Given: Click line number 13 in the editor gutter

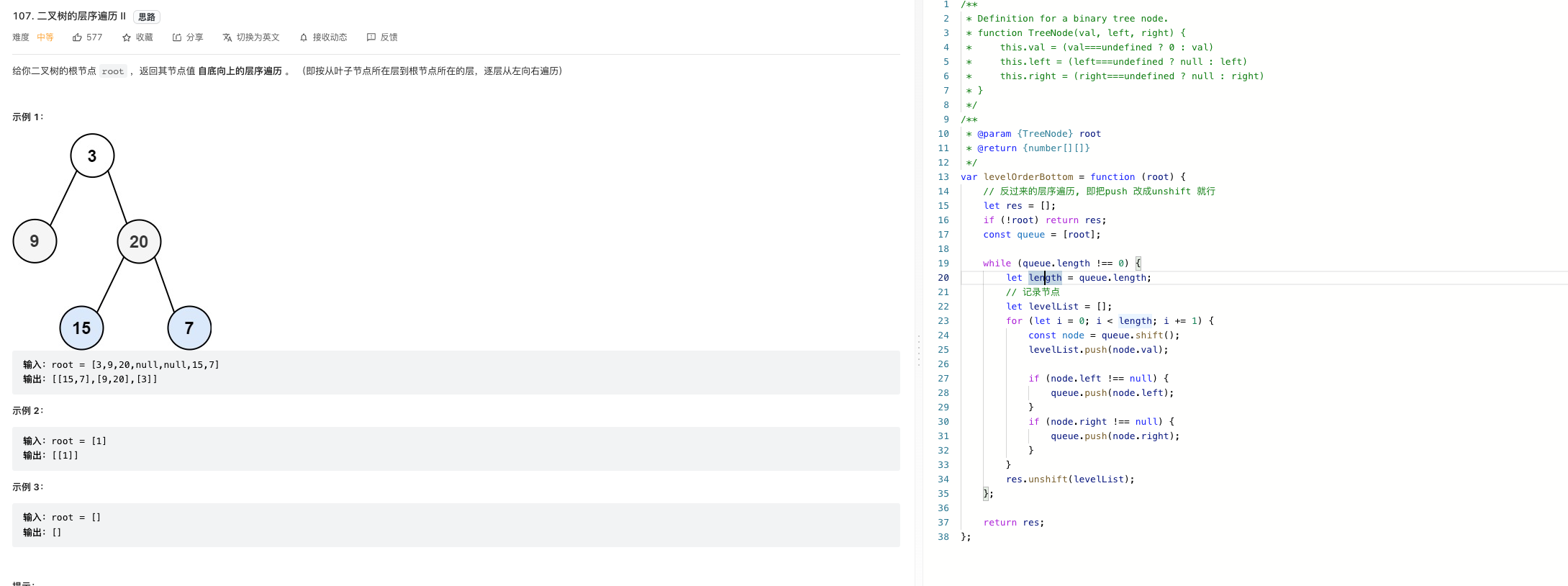Looking at the screenshot, I should [943, 177].
